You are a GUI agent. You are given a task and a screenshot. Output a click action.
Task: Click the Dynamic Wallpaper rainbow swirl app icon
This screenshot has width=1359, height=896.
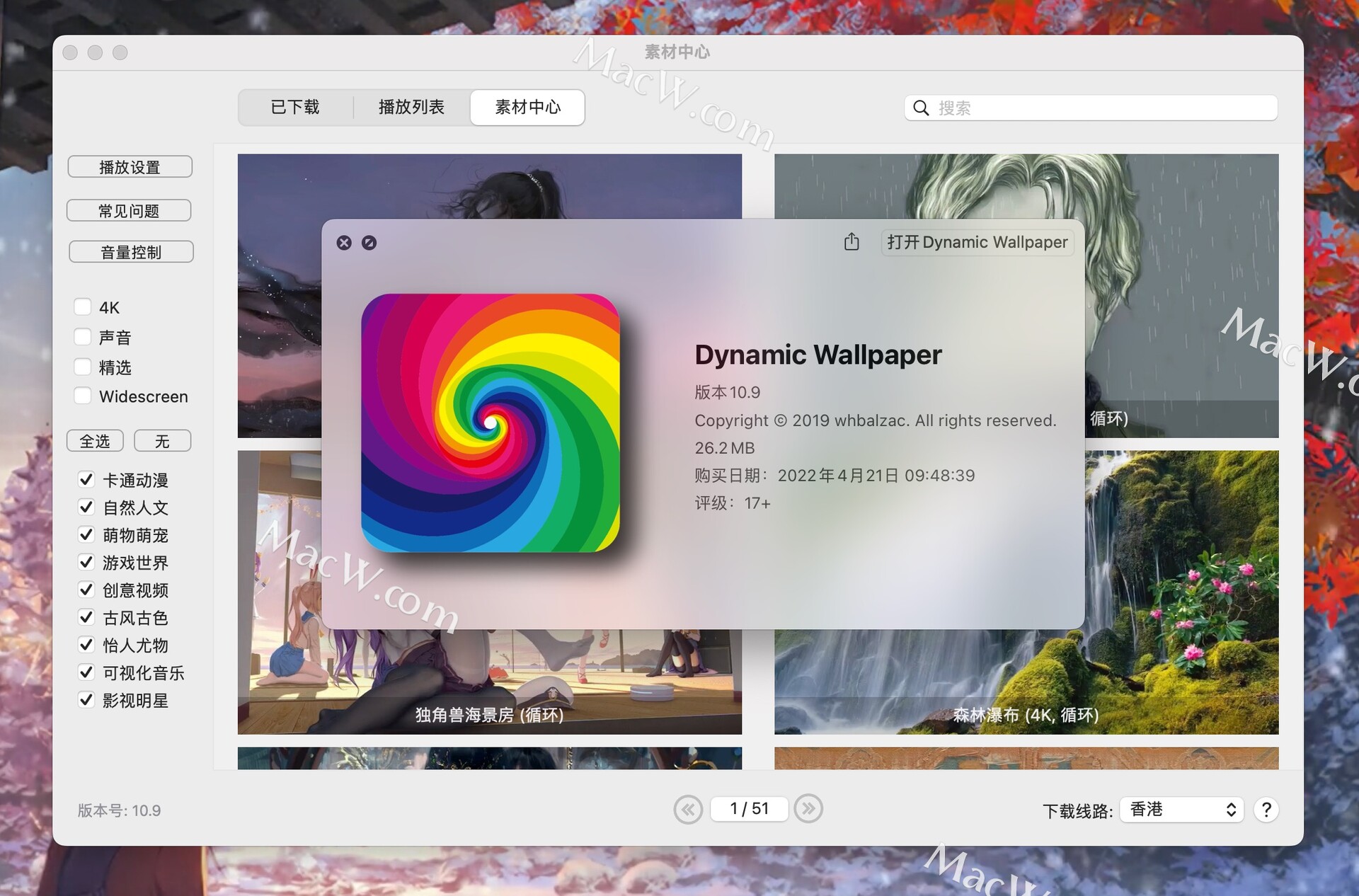click(491, 423)
